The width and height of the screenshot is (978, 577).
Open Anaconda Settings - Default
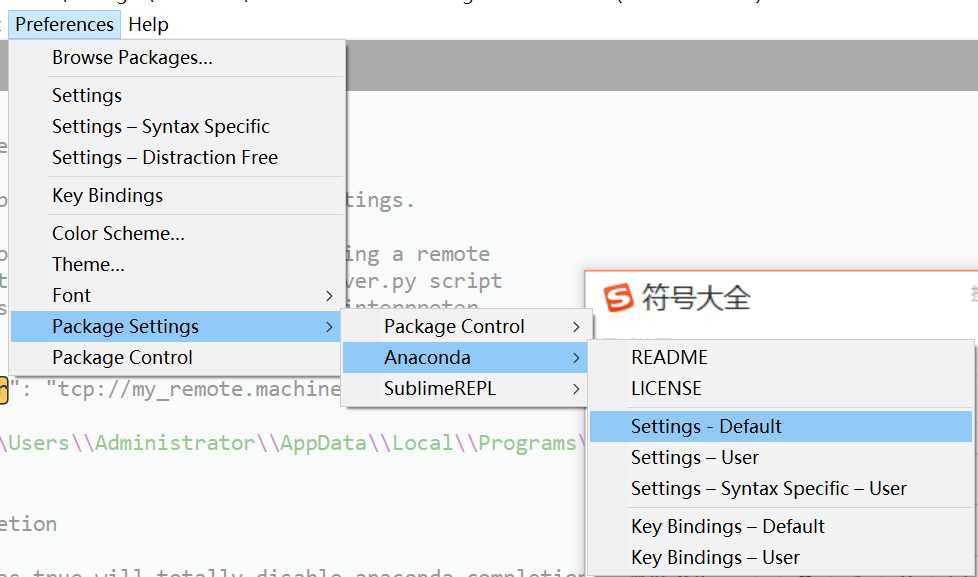tap(781, 427)
